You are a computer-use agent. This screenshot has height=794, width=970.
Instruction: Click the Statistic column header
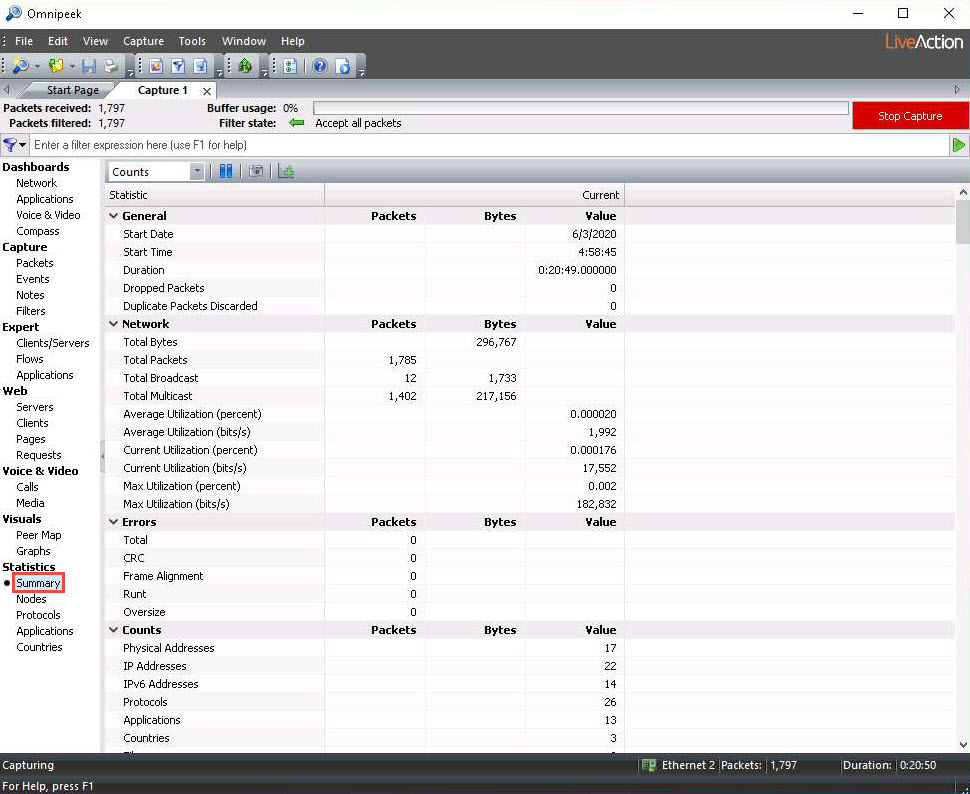(x=215, y=195)
